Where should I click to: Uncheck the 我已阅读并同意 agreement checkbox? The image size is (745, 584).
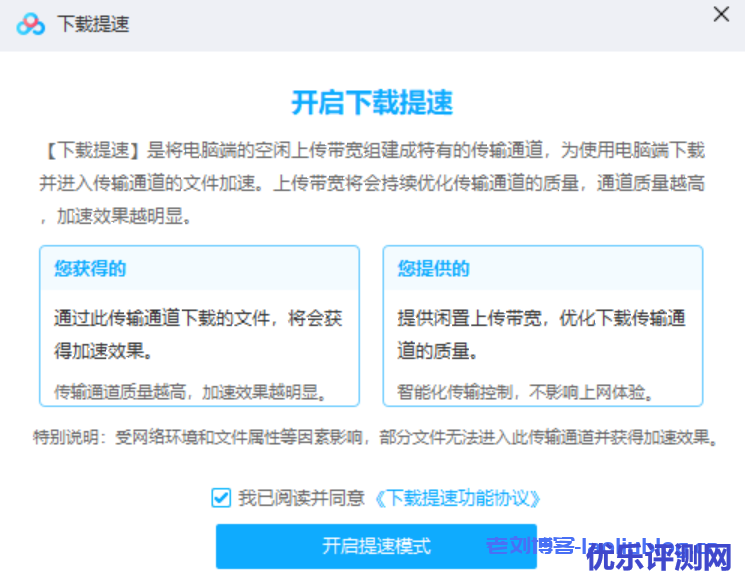click(221, 498)
